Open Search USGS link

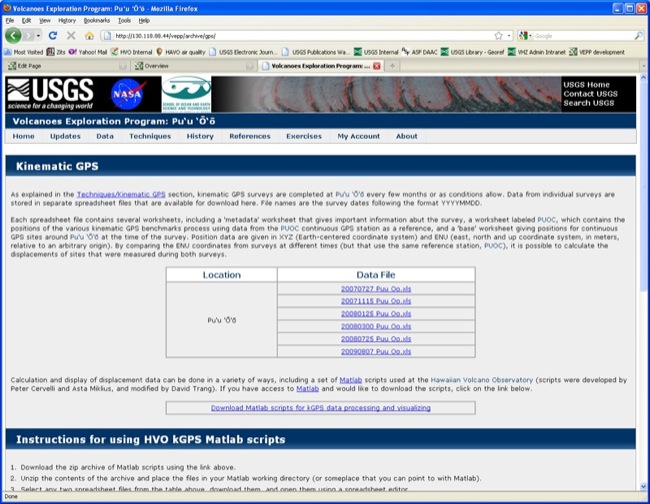[589, 103]
